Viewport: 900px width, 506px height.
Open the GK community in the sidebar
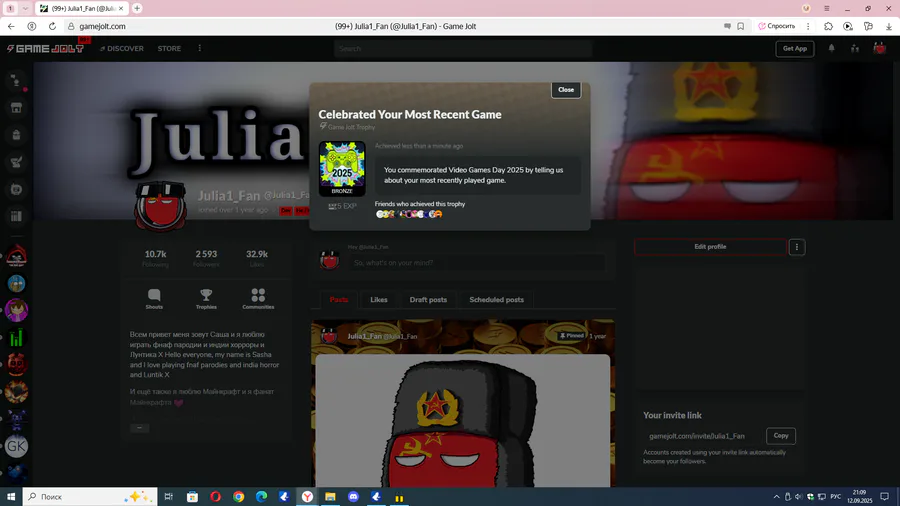tap(17, 446)
